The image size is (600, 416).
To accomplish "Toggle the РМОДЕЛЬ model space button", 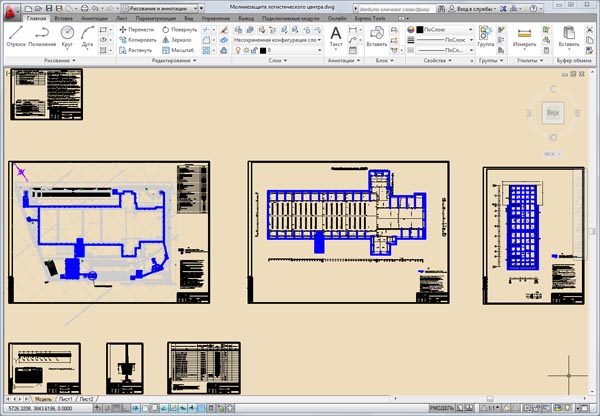I will 442,409.
